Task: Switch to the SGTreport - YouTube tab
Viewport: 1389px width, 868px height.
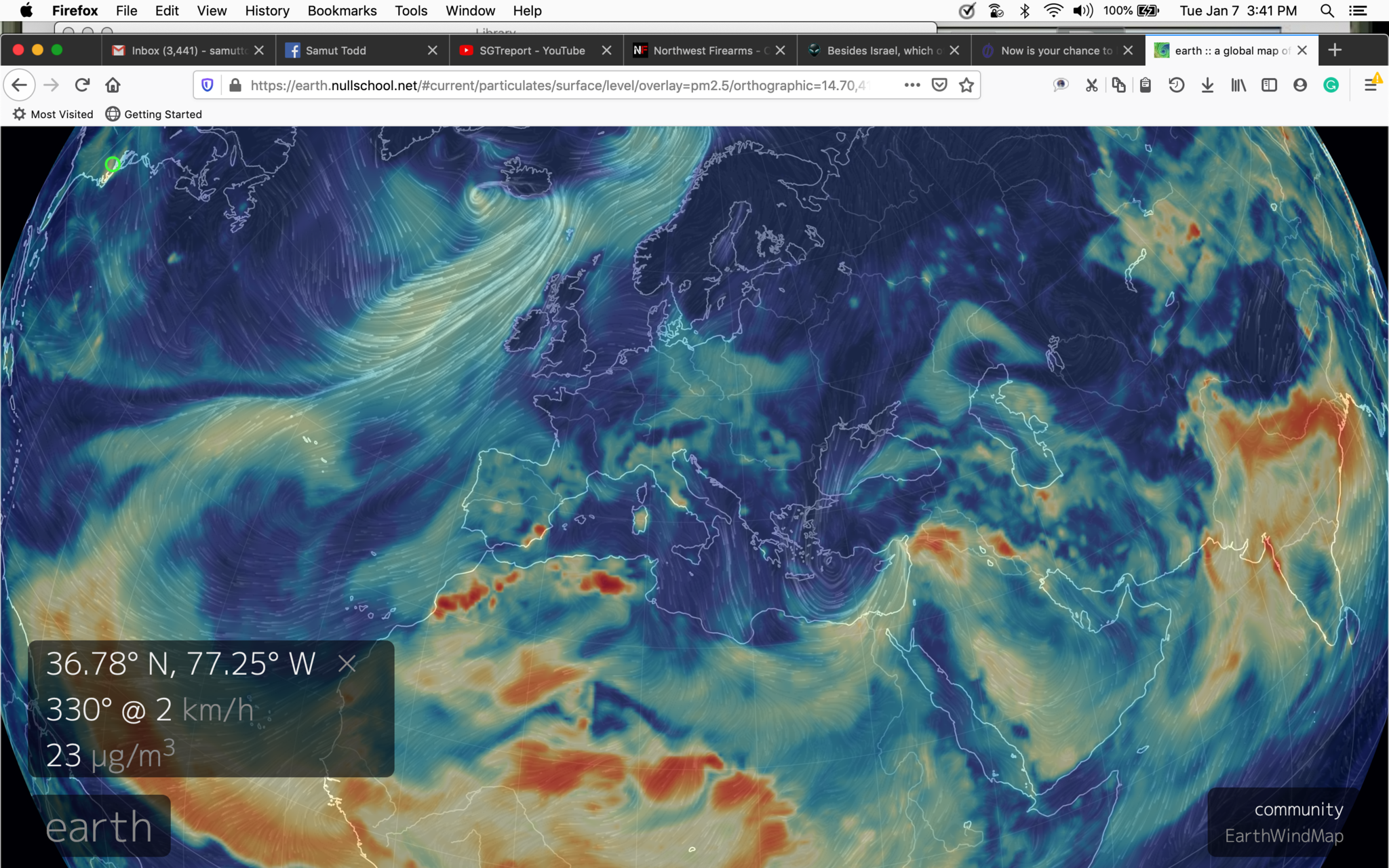Action: (532, 51)
